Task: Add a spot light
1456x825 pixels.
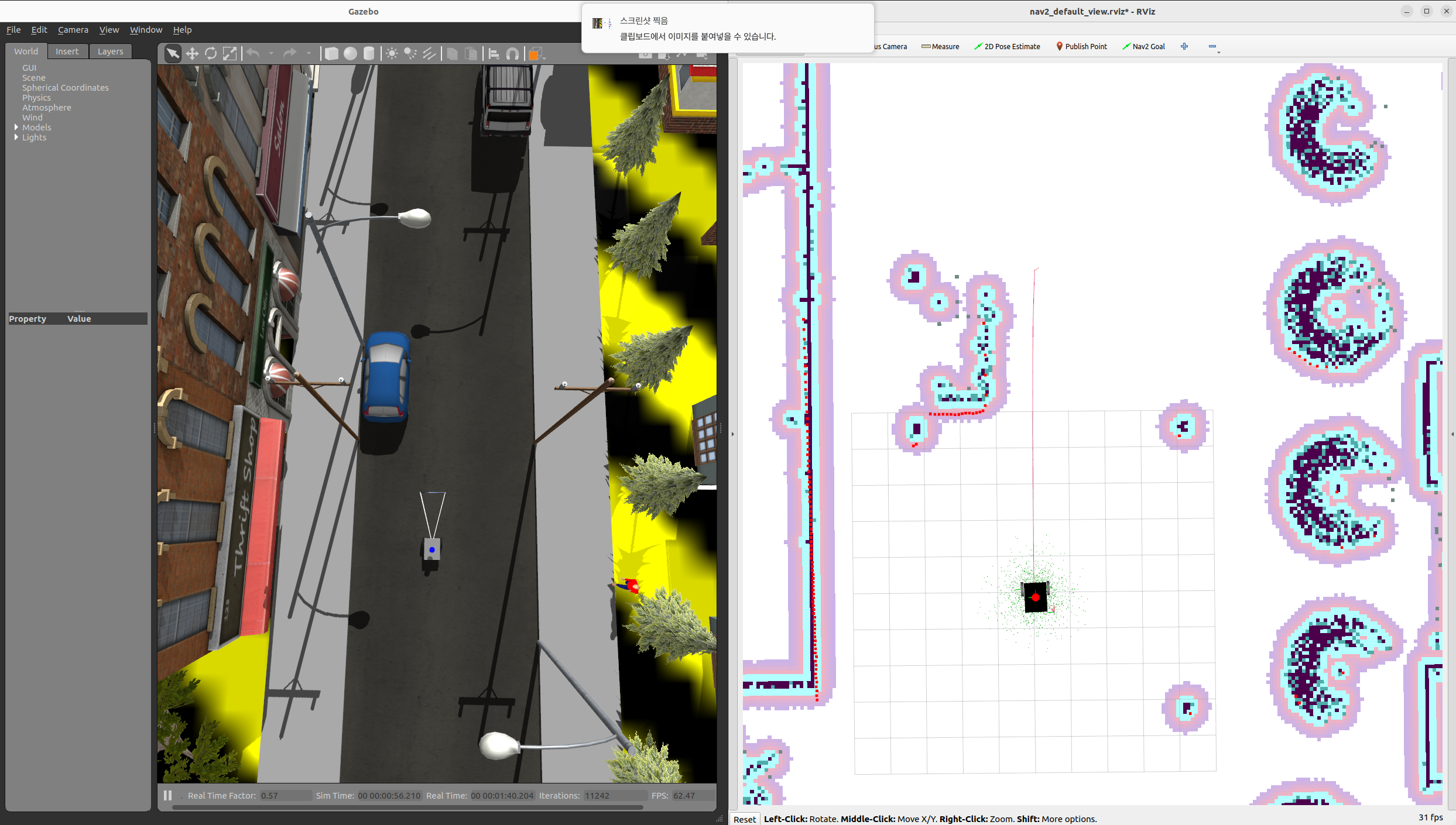Action: (x=410, y=54)
